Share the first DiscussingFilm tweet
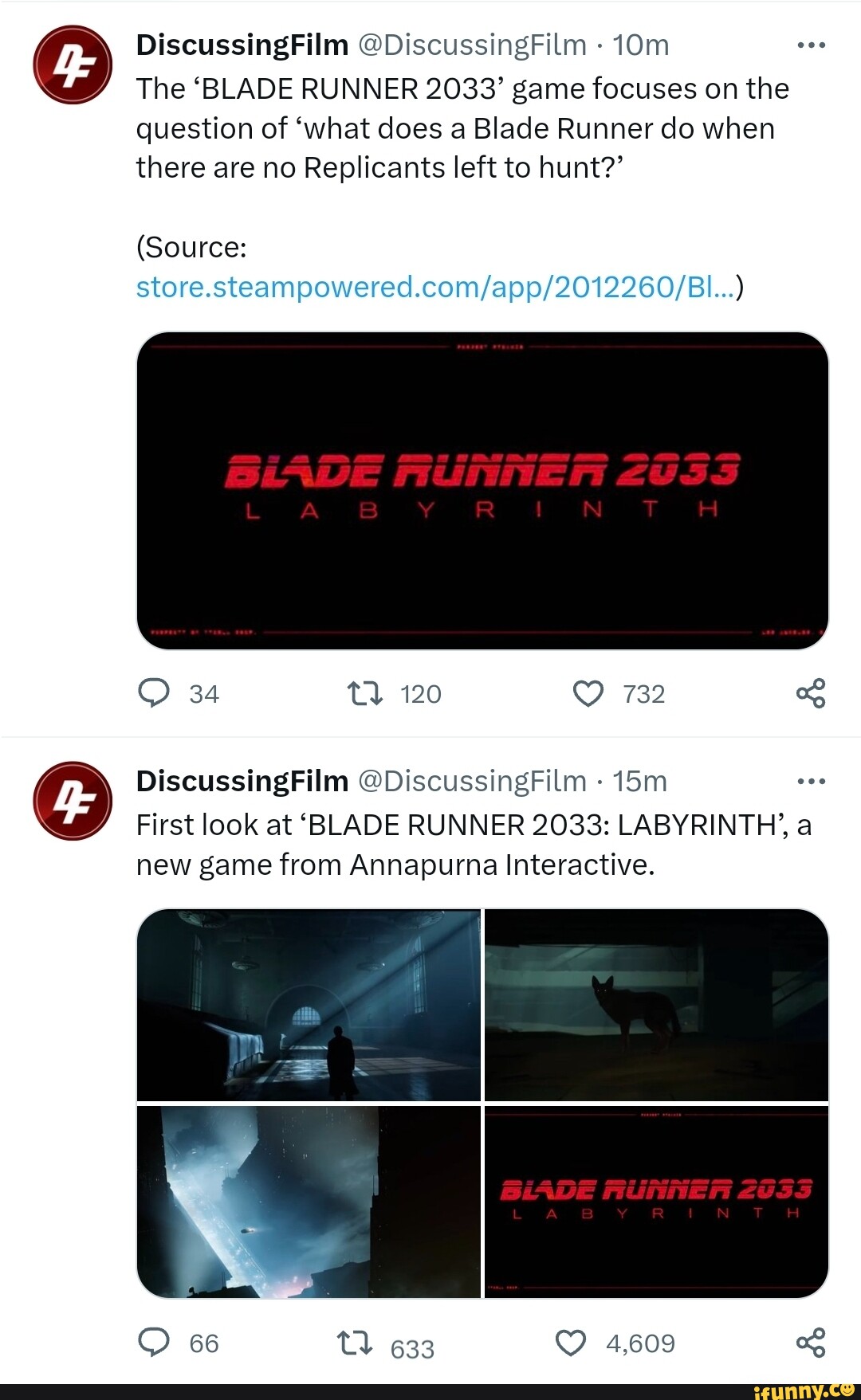 [x=811, y=693]
